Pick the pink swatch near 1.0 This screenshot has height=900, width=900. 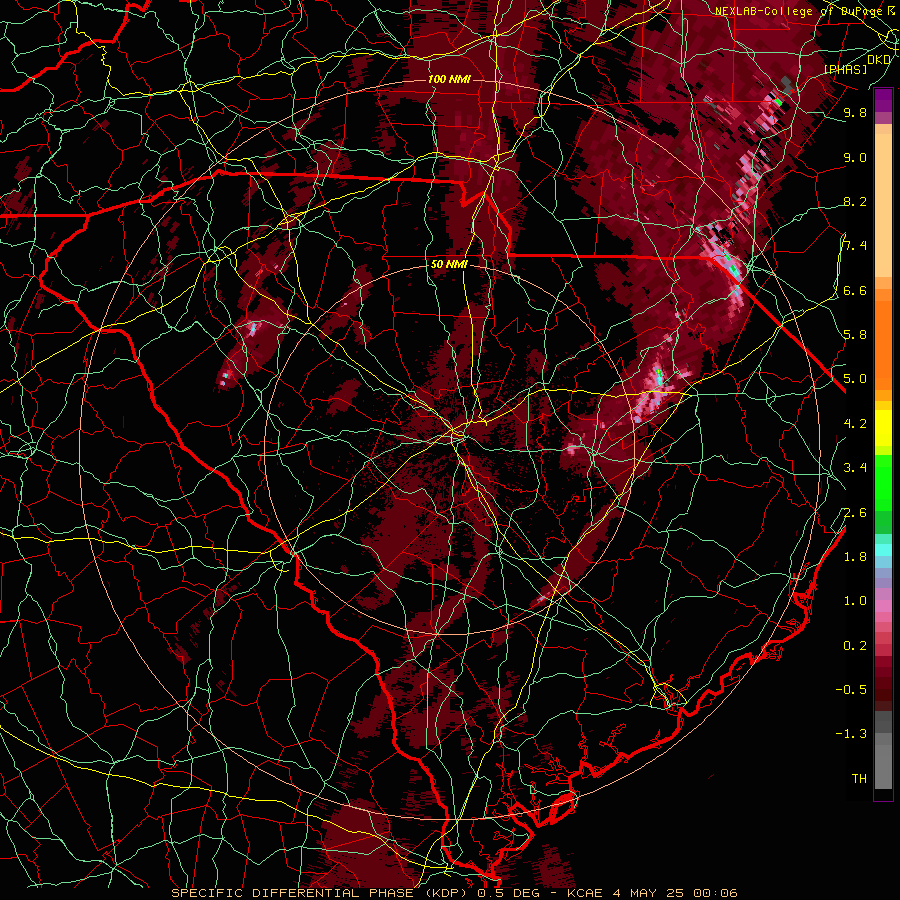pyautogui.click(x=883, y=606)
